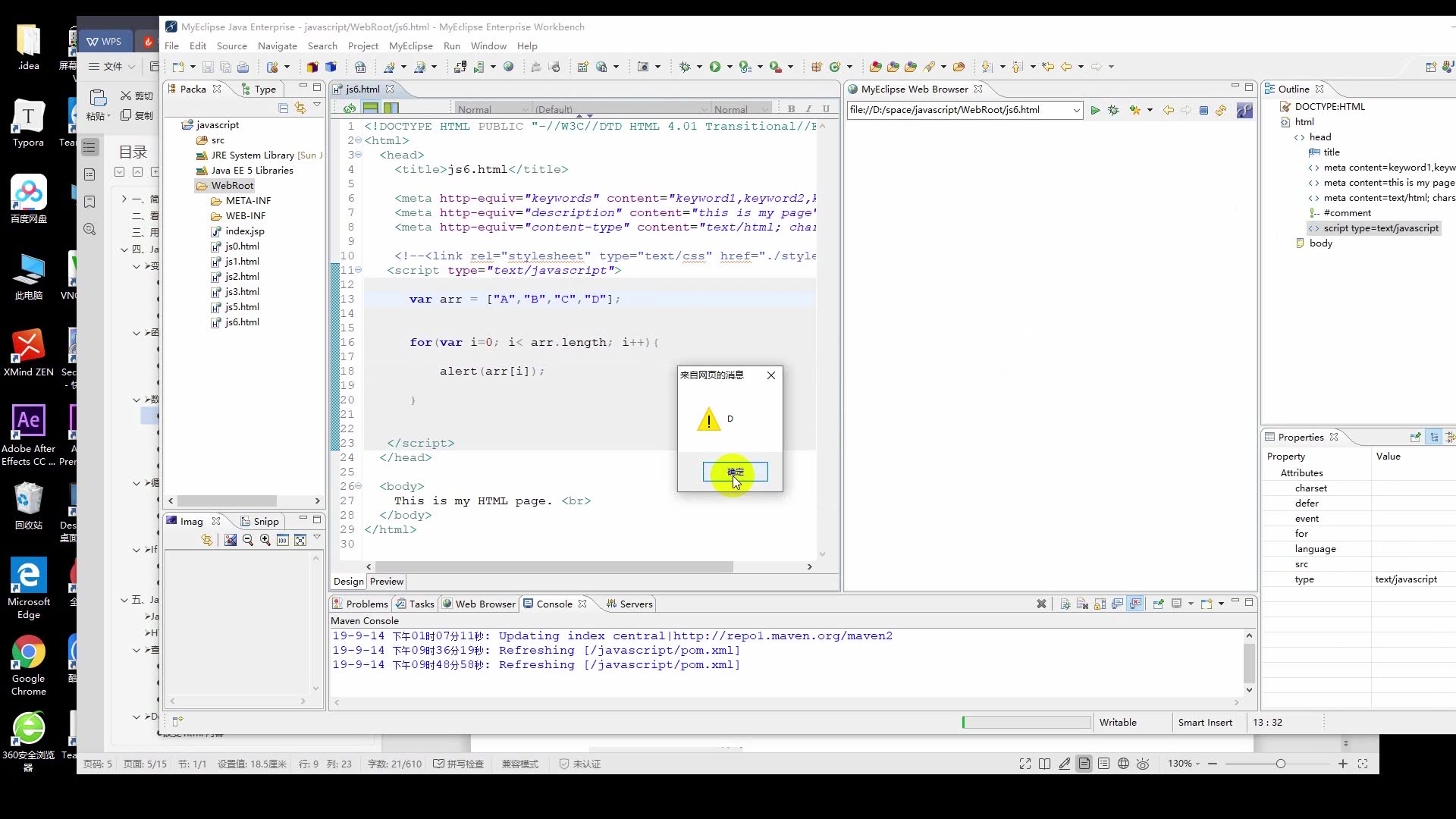The width and height of the screenshot is (1456, 819).
Task: Open Microsoft Edge desktop icon
Action: (29, 588)
